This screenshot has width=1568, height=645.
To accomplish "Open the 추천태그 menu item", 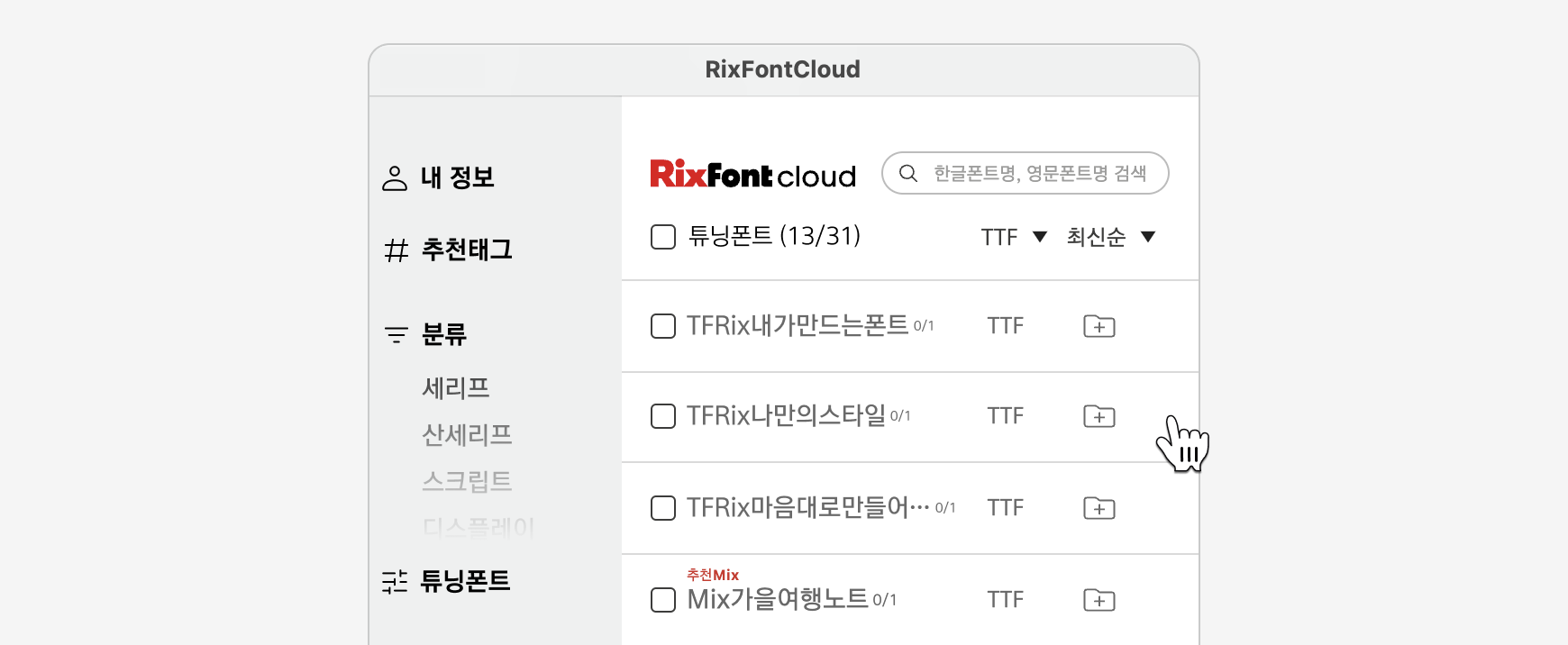I will pos(466,250).
